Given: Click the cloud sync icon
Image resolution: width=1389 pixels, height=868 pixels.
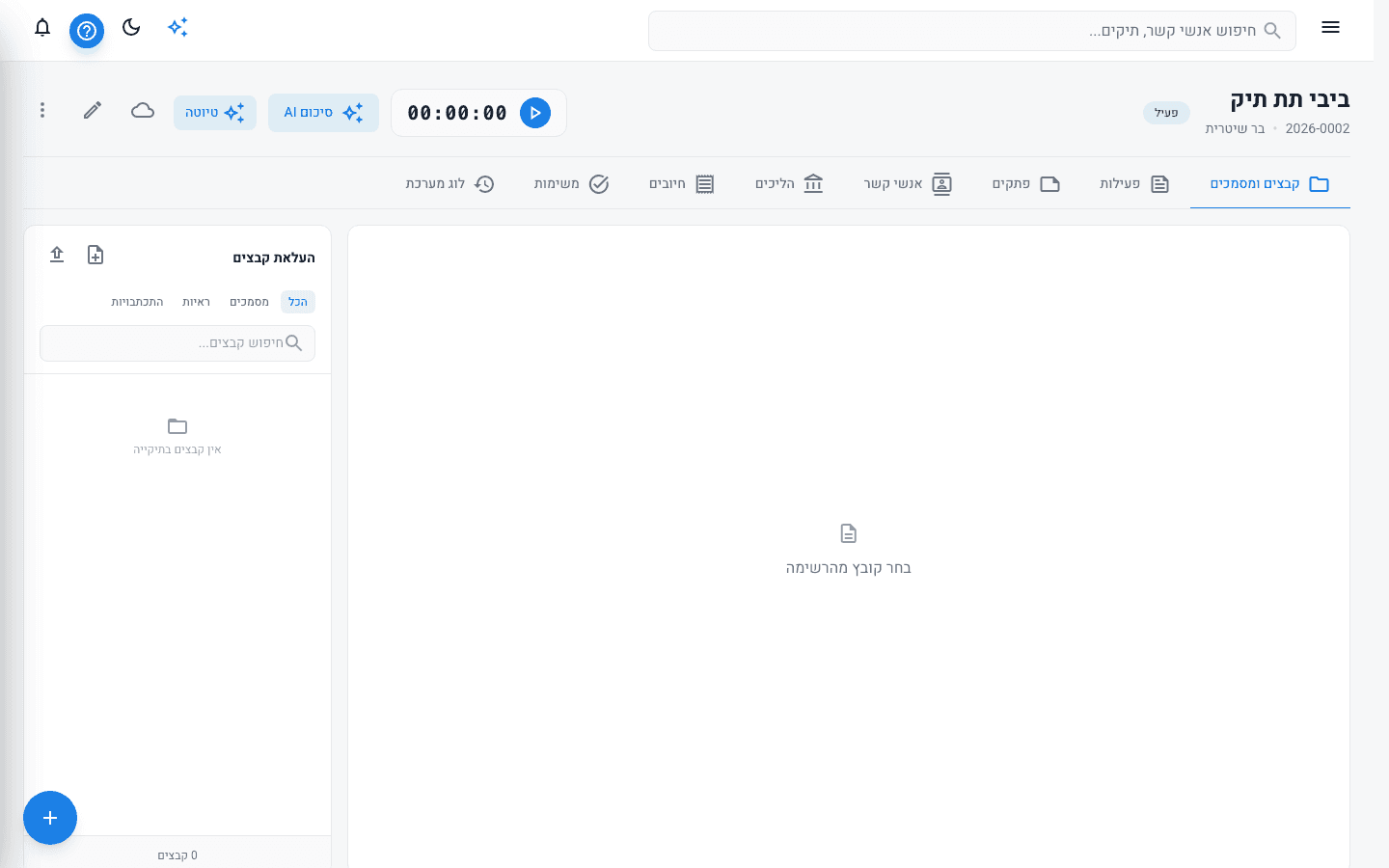Looking at the screenshot, I should pyautogui.click(x=143, y=111).
